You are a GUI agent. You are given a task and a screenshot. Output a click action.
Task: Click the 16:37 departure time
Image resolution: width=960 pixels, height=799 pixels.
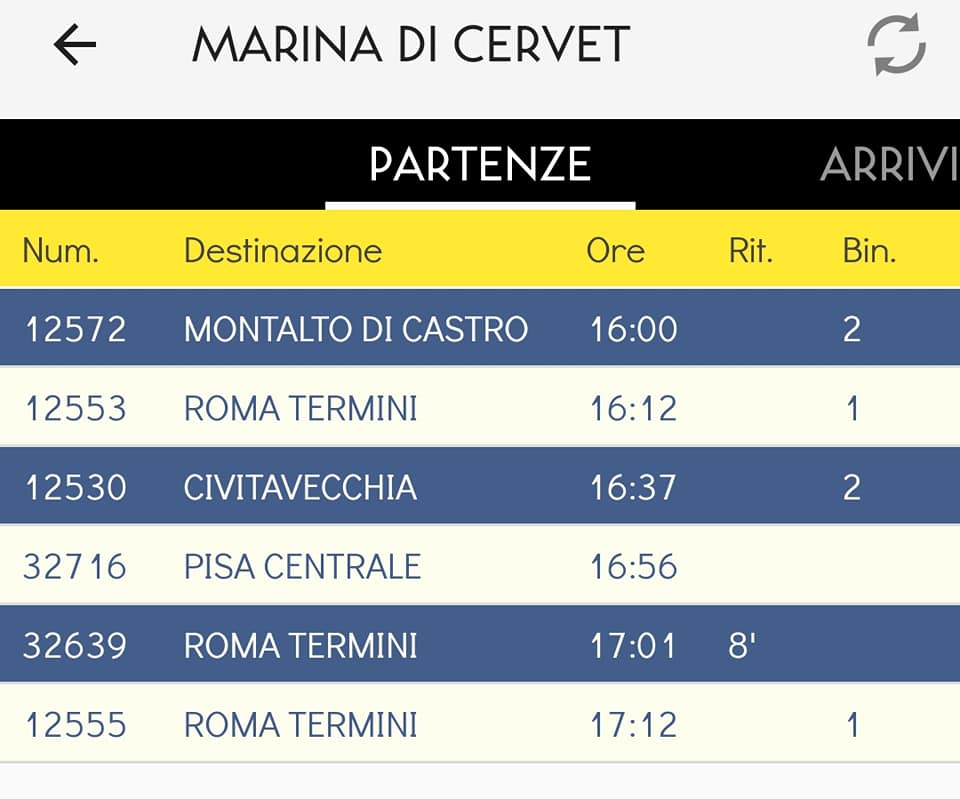pos(633,487)
